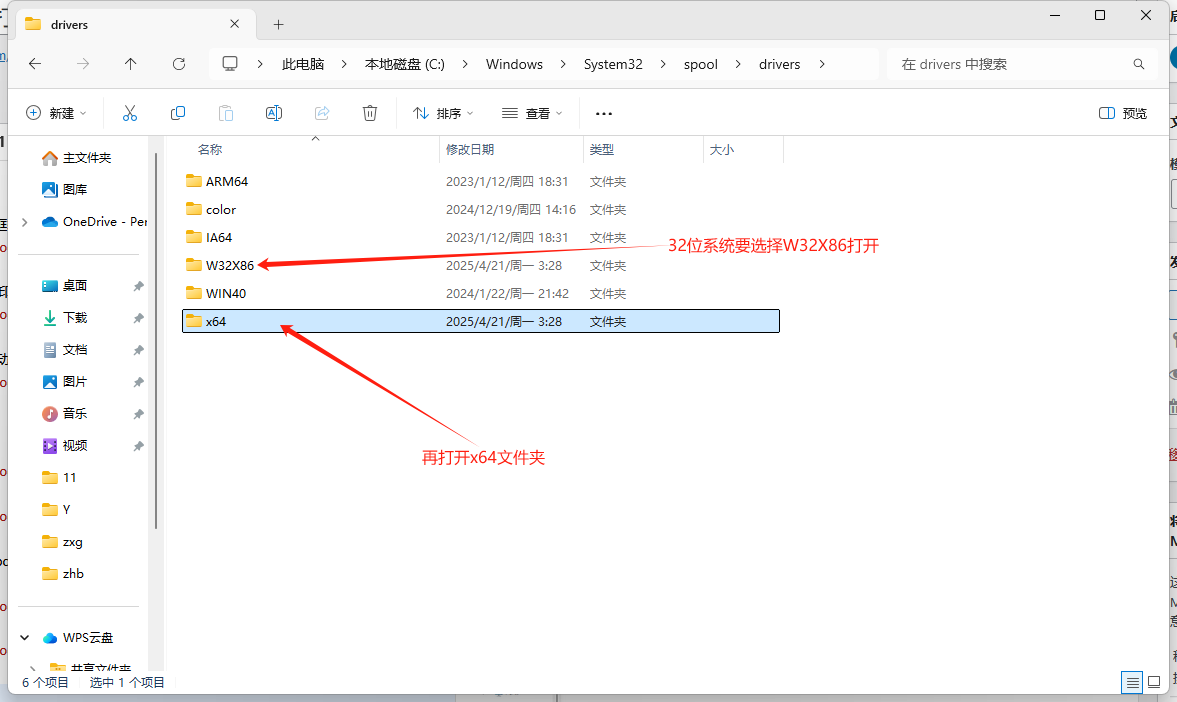Click spool breadcrumb in address bar
Image resolution: width=1177 pixels, height=702 pixels.
click(700, 65)
